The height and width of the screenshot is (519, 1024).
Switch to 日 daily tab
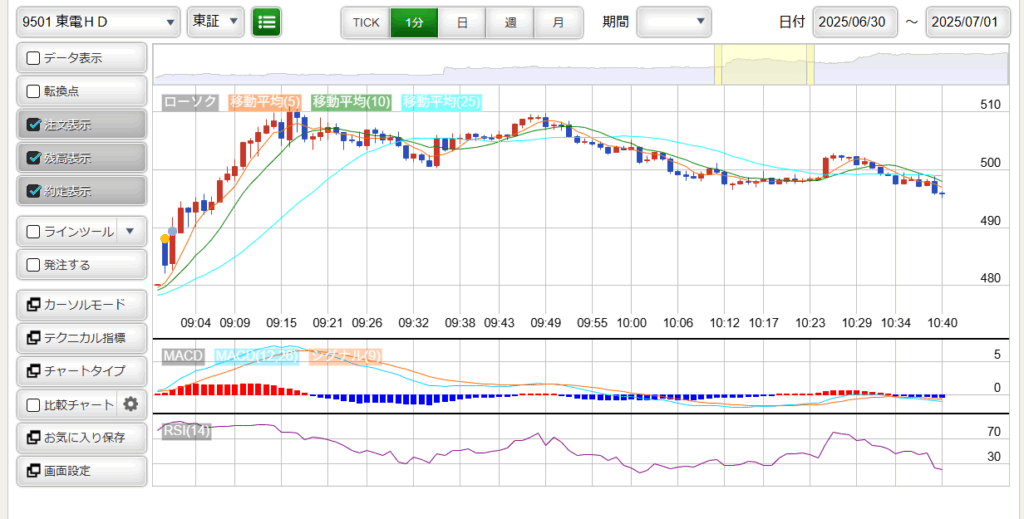(x=462, y=22)
